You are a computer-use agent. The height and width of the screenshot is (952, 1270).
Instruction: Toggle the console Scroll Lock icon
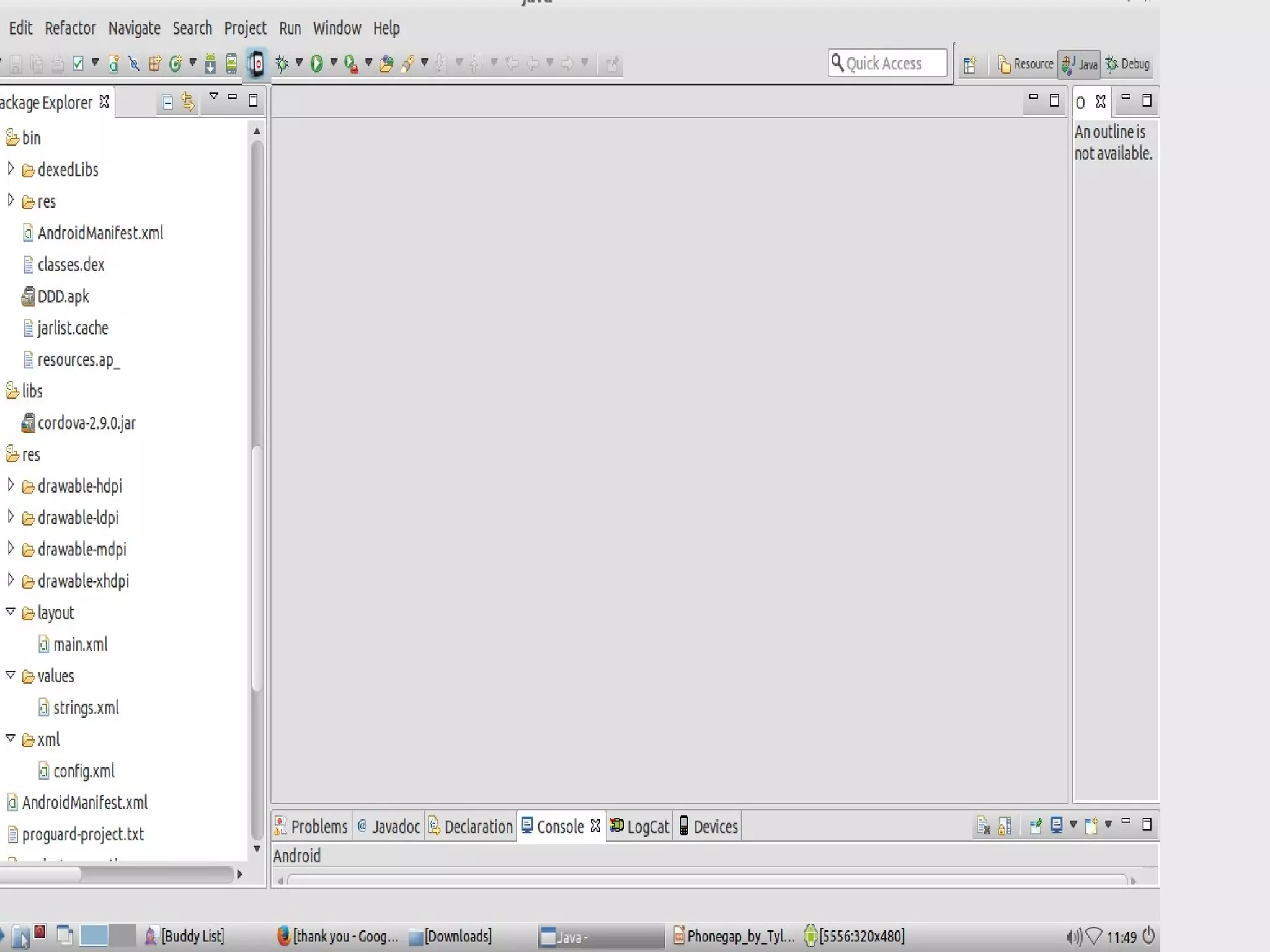(x=1005, y=826)
